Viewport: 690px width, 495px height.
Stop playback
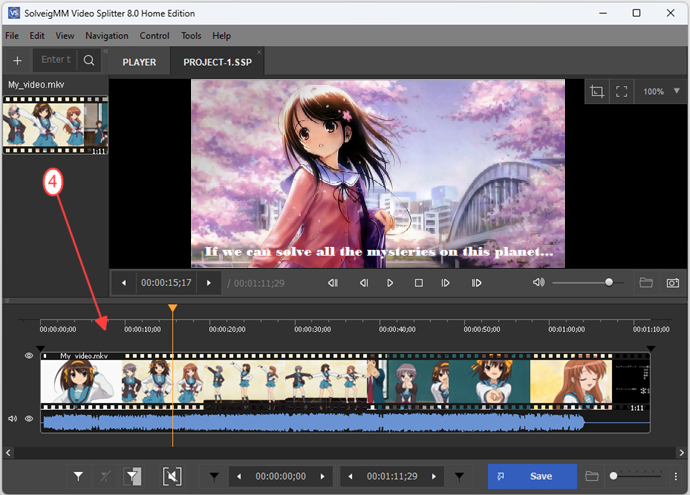(418, 283)
